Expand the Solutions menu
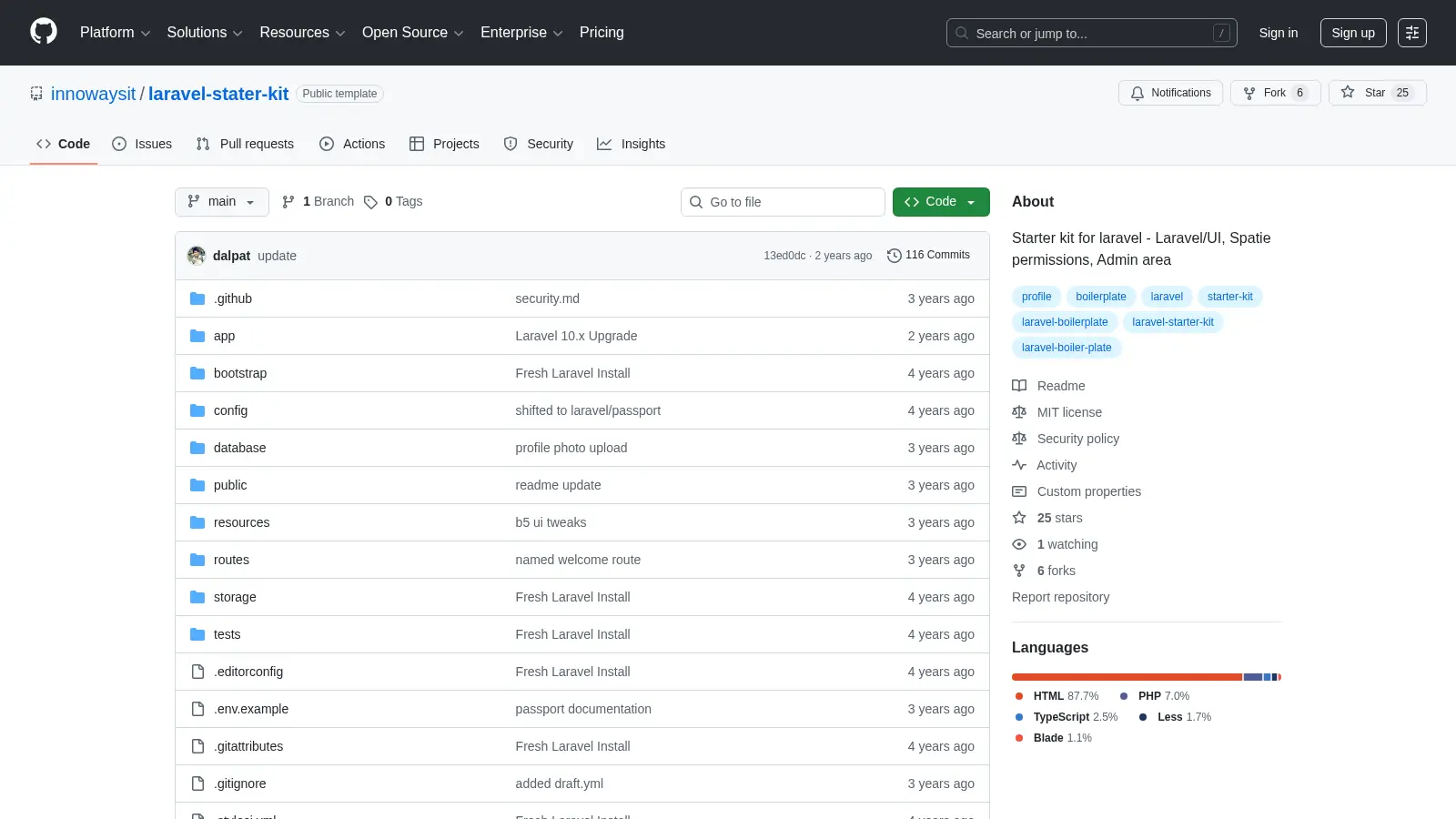1456x819 pixels. (205, 33)
